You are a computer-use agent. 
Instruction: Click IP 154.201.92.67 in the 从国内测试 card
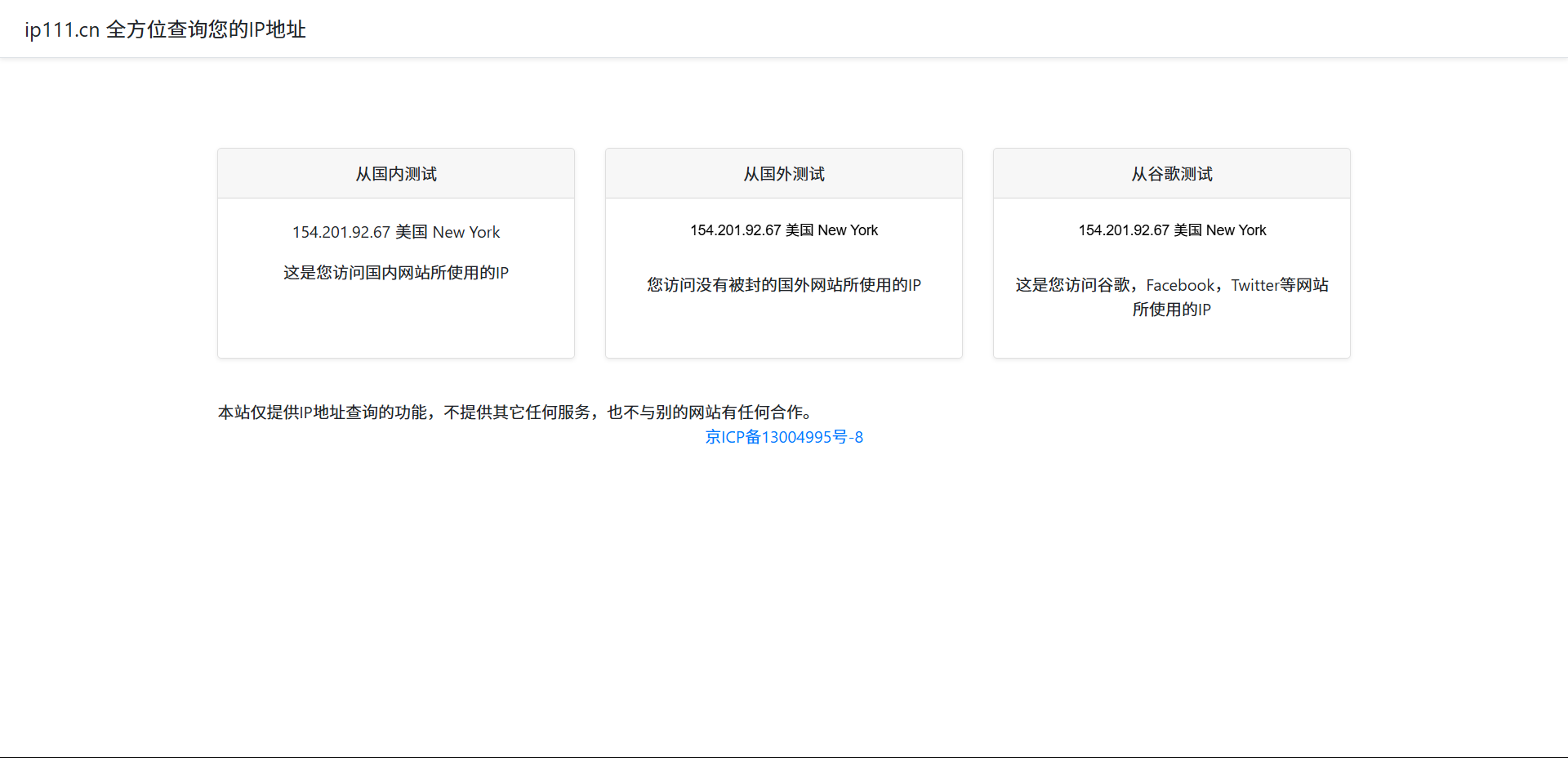coord(341,232)
